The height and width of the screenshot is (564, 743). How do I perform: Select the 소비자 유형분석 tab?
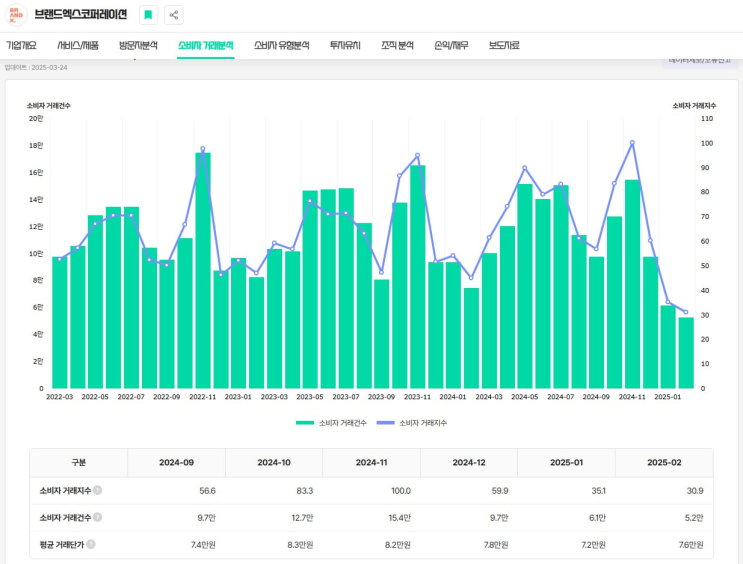point(281,46)
